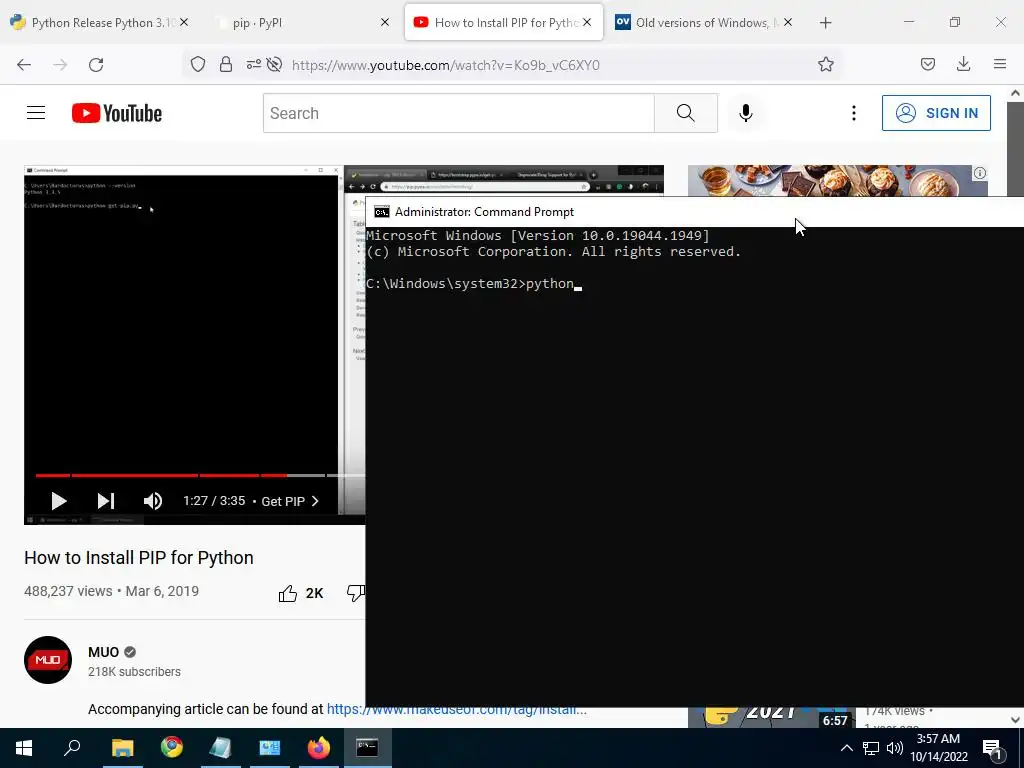Go back with the browser back arrow

pyautogui.click(x=24, y=65)
